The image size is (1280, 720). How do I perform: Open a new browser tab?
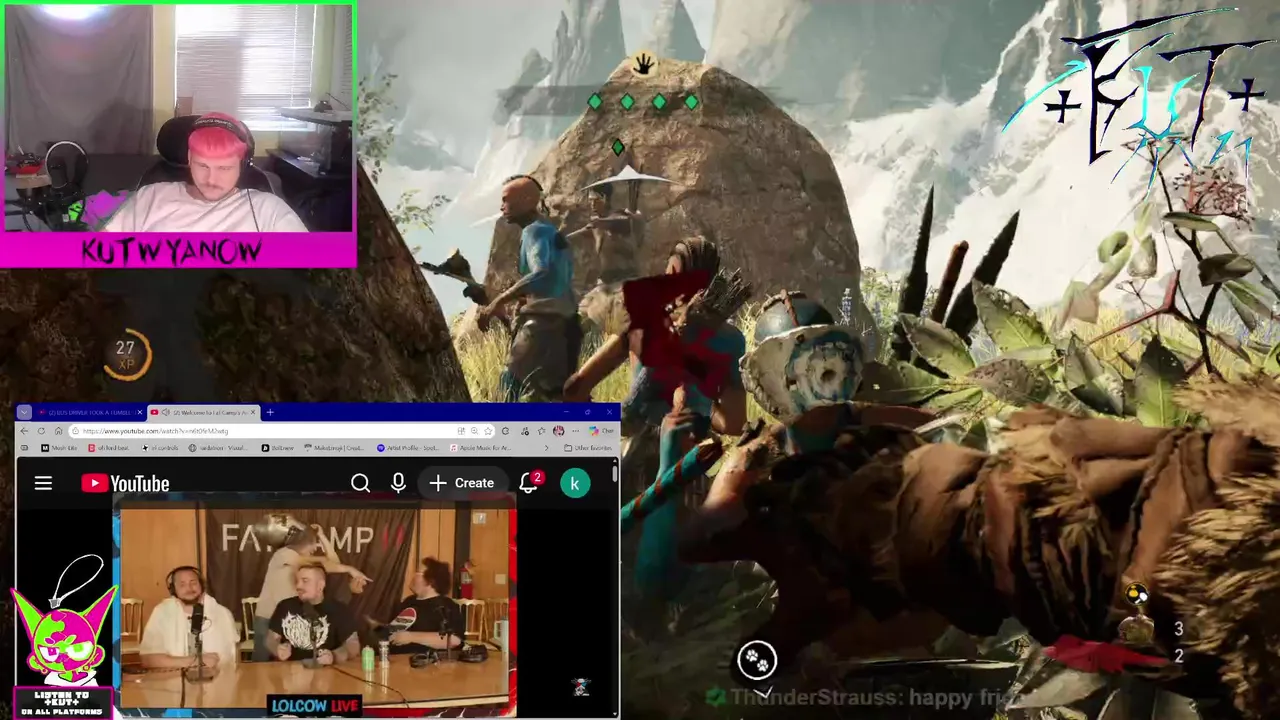point(270,412)
